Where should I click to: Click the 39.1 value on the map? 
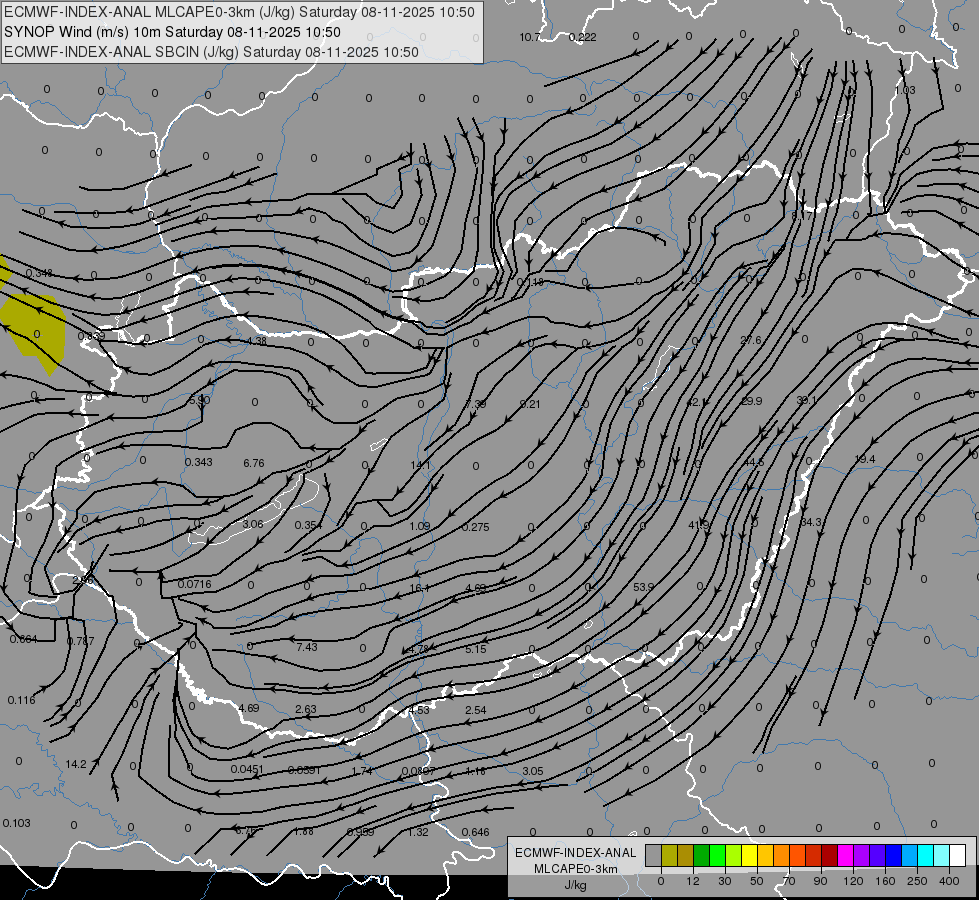tap(807, 400)
